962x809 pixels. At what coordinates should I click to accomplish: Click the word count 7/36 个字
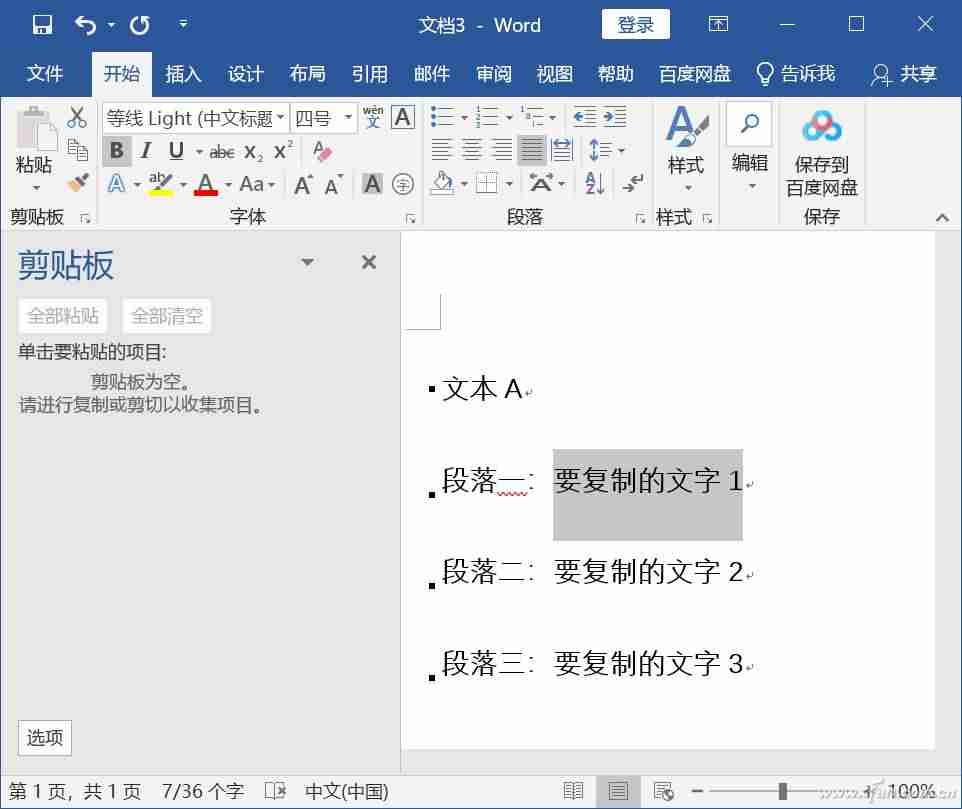pos(202,791)
